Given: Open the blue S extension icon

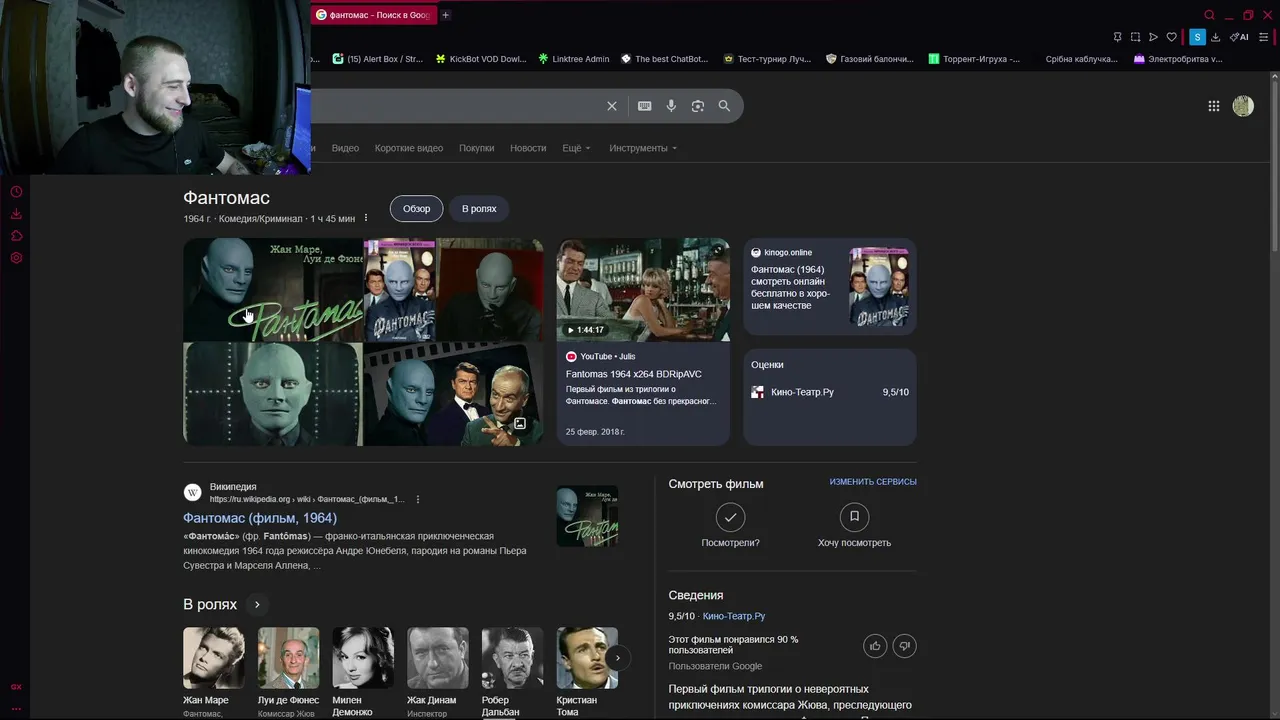Looking at the screenshot, I should pos(1197,37).
